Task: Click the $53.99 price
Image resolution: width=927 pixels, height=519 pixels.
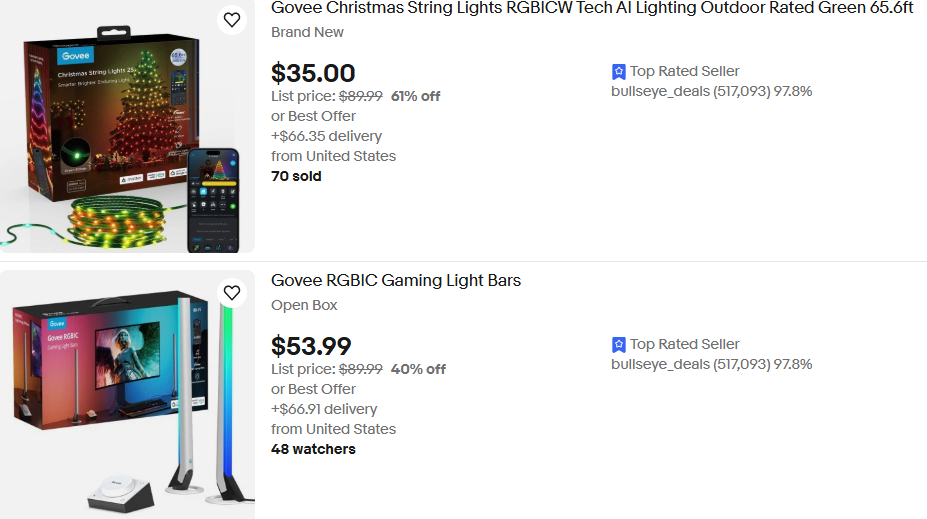Action: [x=311, y=346]
